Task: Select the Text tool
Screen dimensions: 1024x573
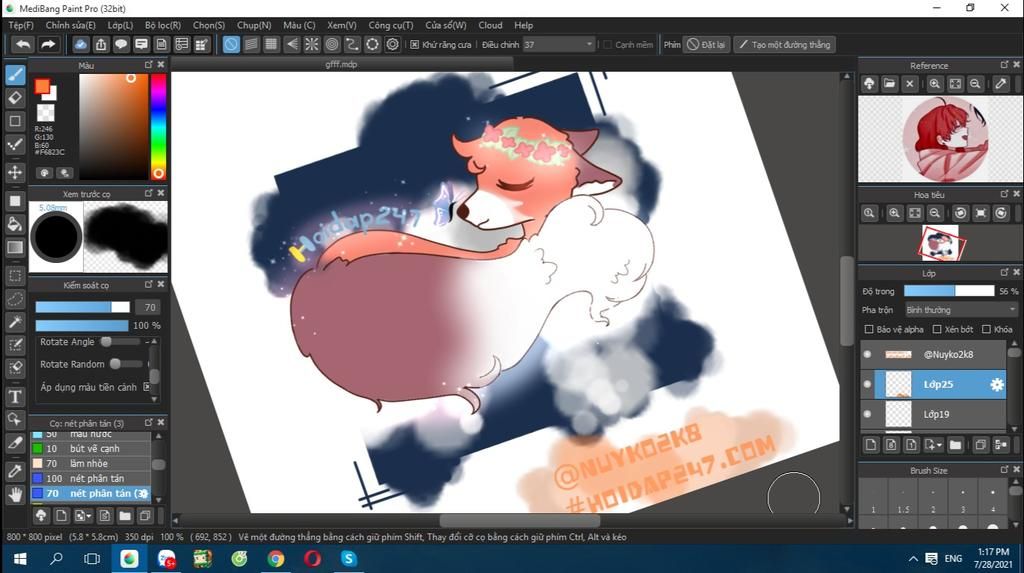Action: tap(15, 397)
